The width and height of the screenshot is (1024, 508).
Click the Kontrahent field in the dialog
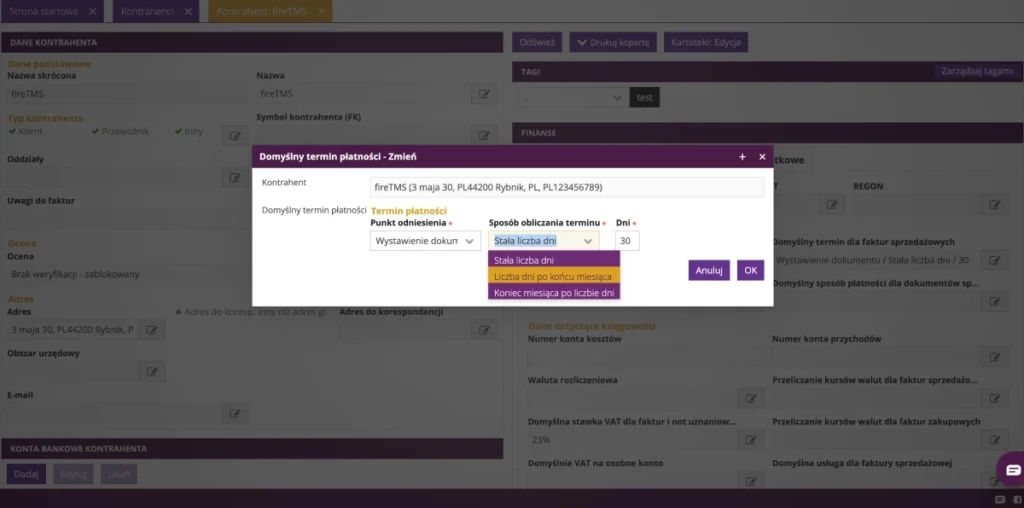(567, 187)
